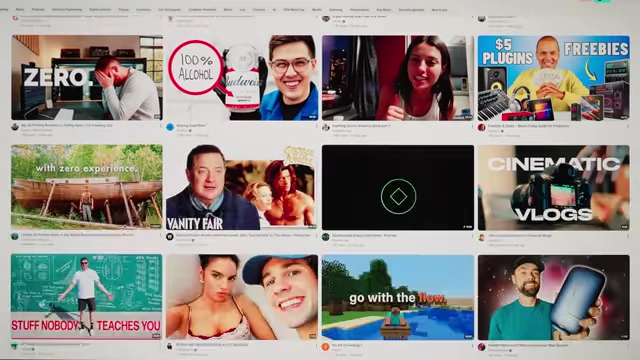Click 'Freebies & Deals – Black Friday Guide' title
This screenshot has height=360, width=640.
pyautogui.click(x=528, y=126)
